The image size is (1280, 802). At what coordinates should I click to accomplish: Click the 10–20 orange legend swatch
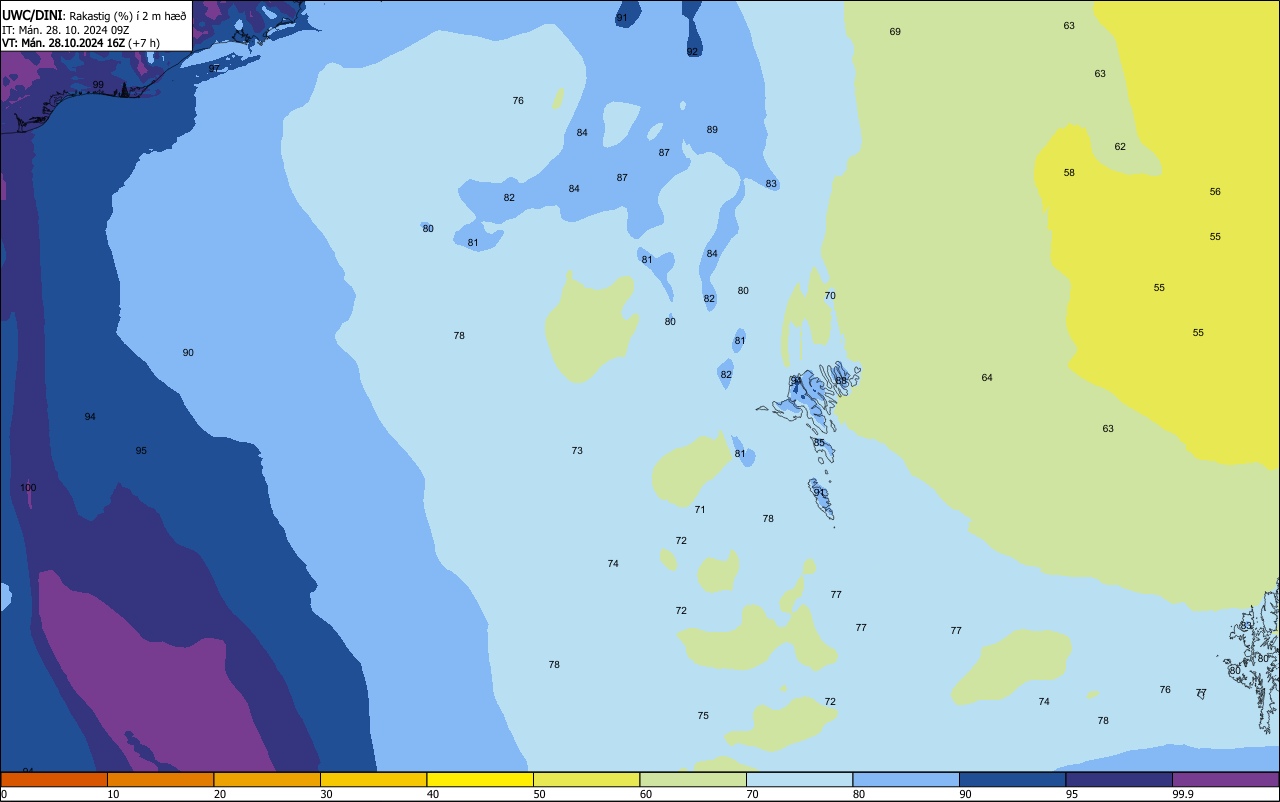coord(160,779)
